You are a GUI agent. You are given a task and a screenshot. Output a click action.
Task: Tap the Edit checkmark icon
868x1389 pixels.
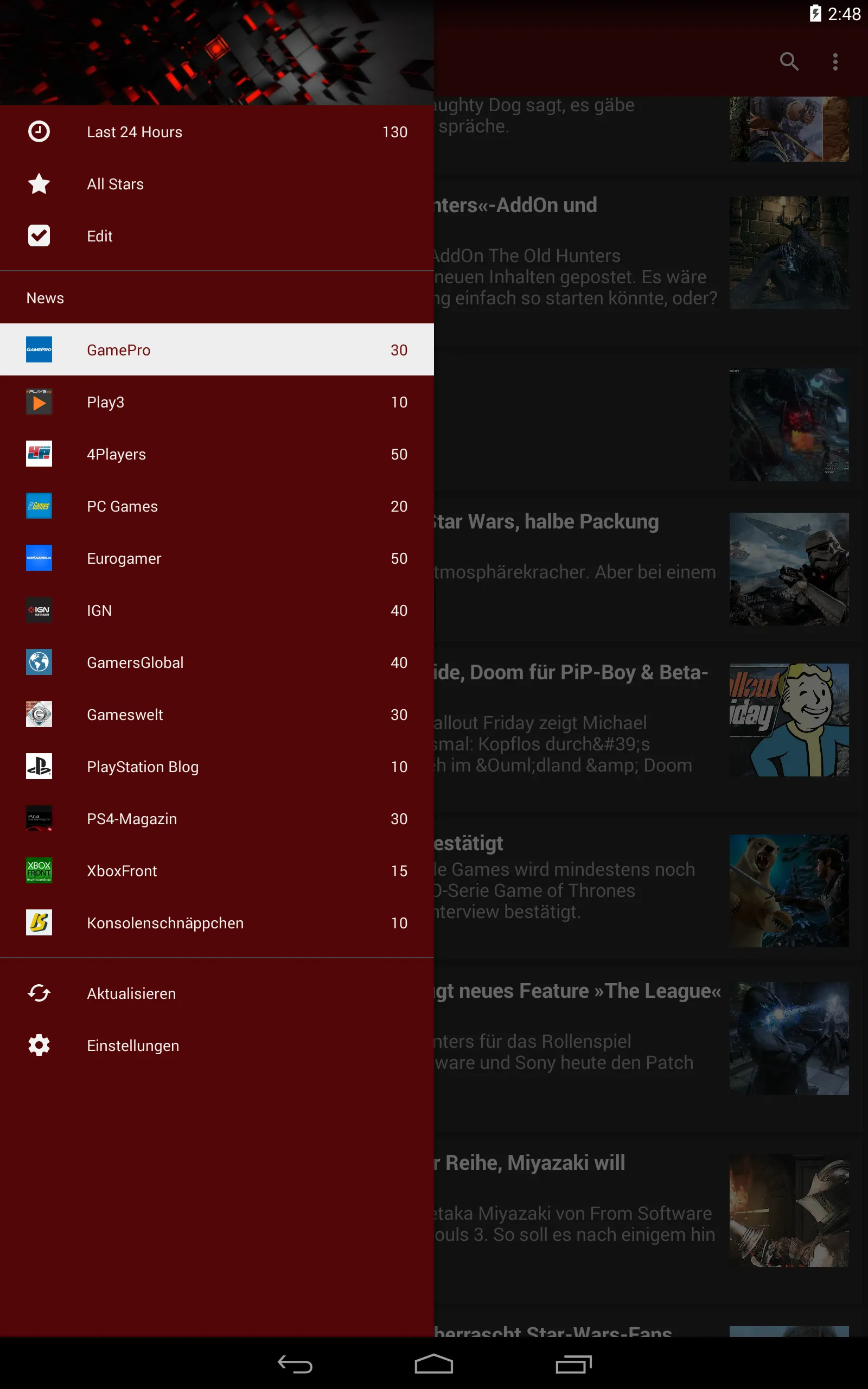pyautogui.click(x=39, y=235)
